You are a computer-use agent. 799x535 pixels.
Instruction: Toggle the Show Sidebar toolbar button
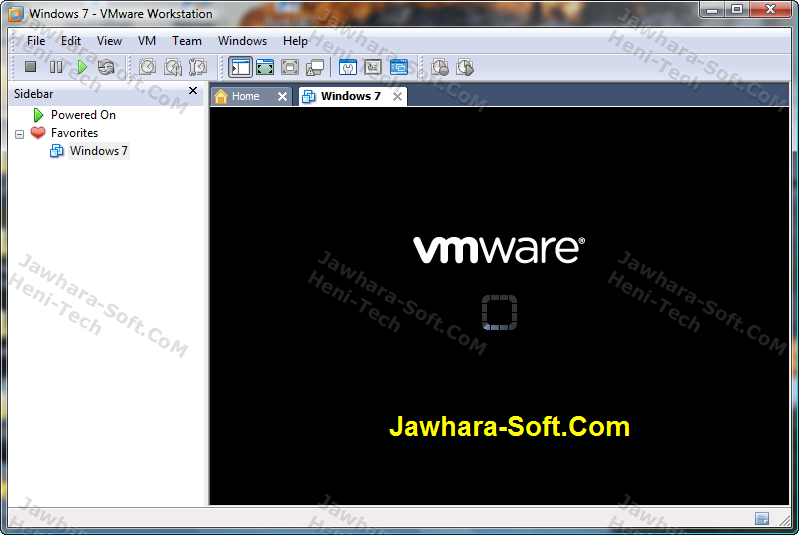click(x=241, y=67)
